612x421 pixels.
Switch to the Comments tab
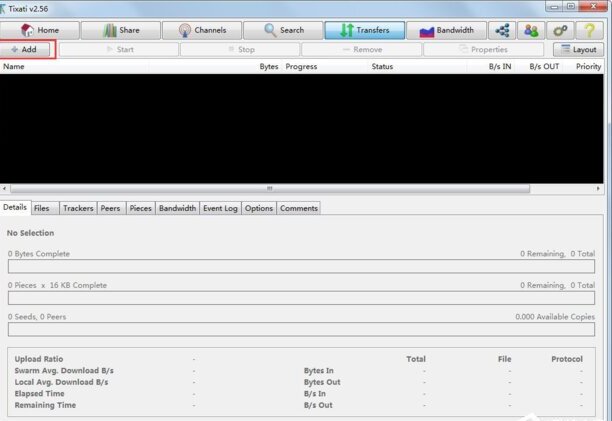click(x=299, y=208)
